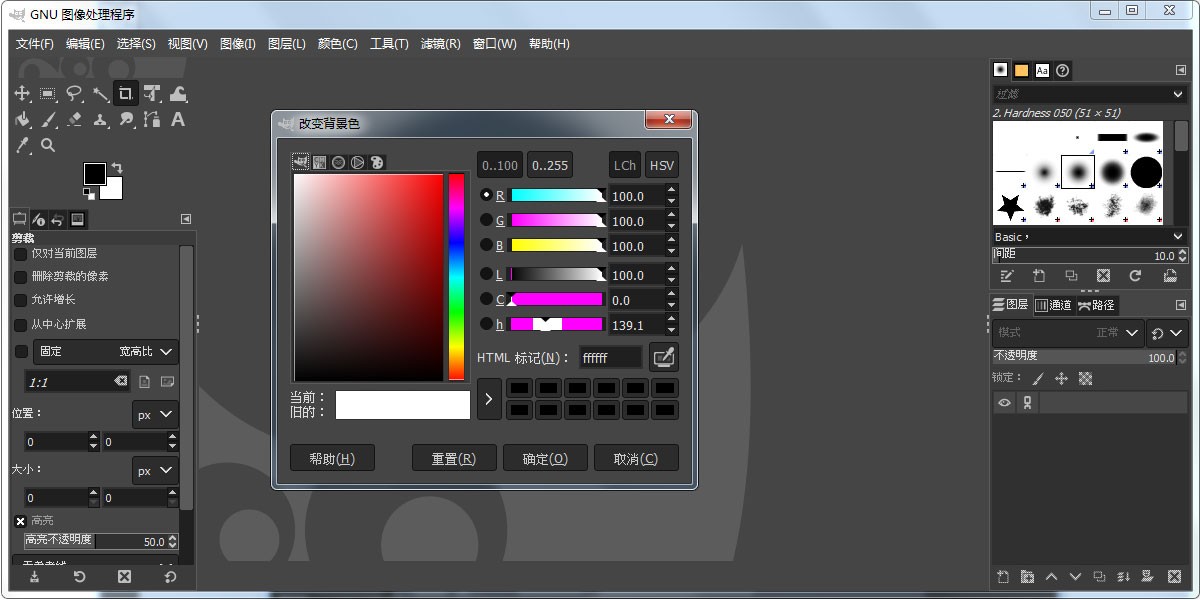Select the Zoom tool
The image size is (1200, 600).
tap(47, 145)
